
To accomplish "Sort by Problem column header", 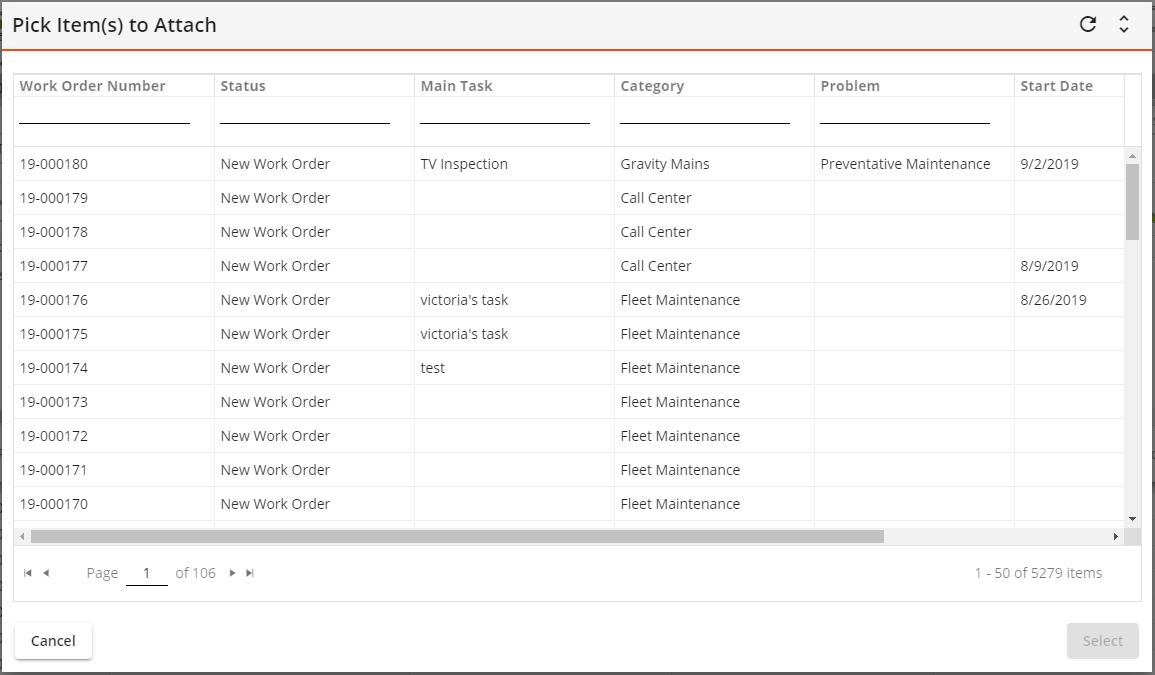I will 850,85.
